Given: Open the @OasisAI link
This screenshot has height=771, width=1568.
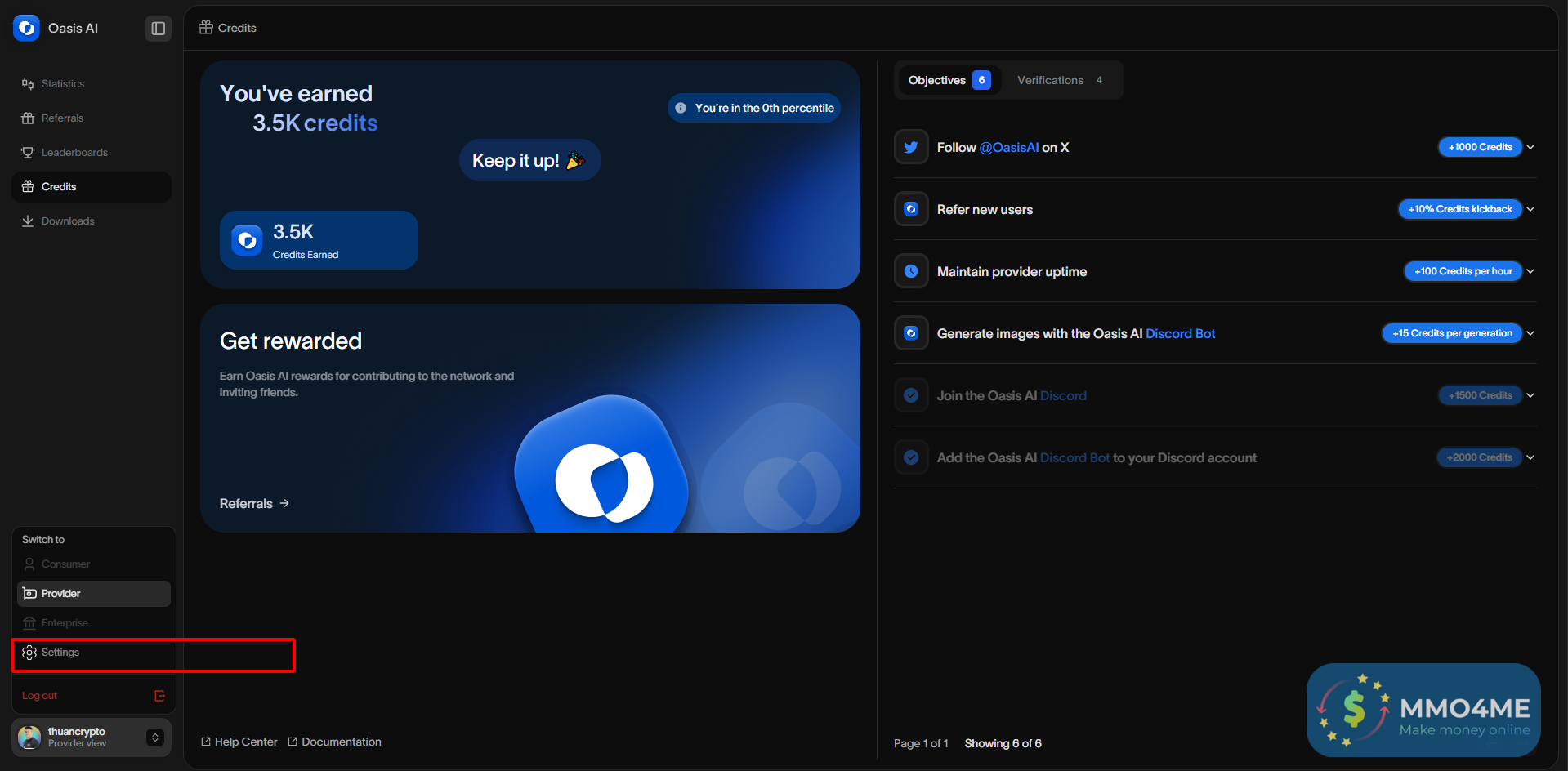Looking at the screenshot, I should pos(1009,148).
